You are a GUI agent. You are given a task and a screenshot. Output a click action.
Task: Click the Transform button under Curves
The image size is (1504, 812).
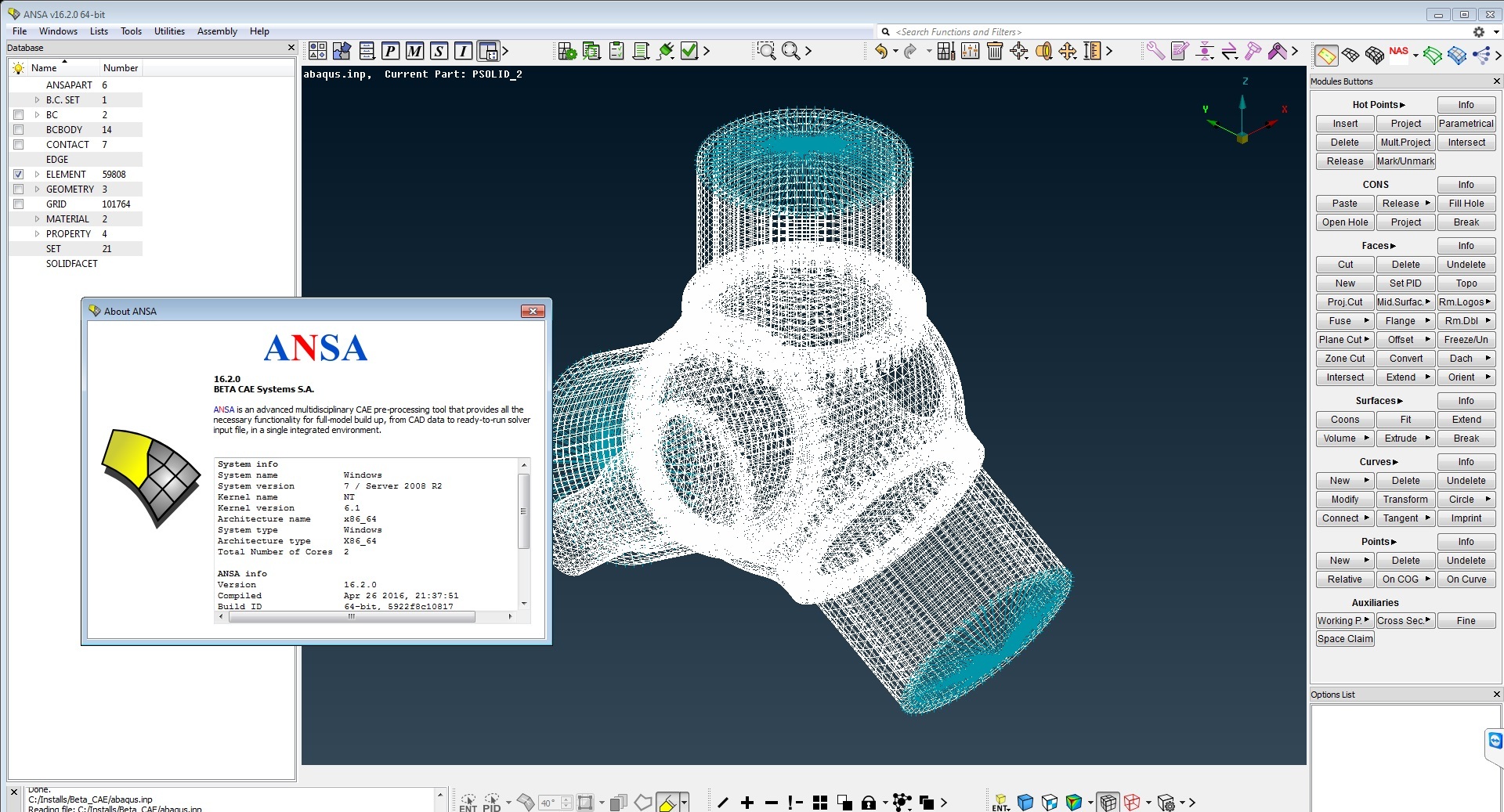coord(1405,500)
